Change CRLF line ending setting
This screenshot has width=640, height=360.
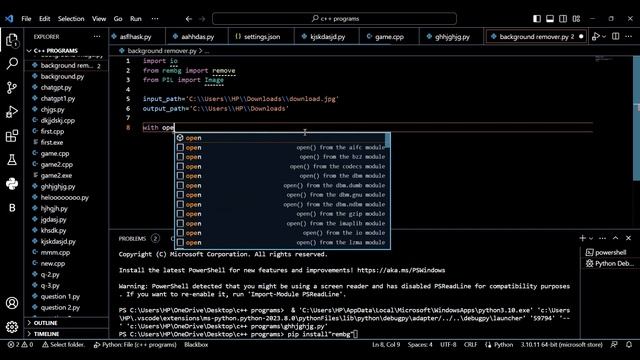(470, 345)
